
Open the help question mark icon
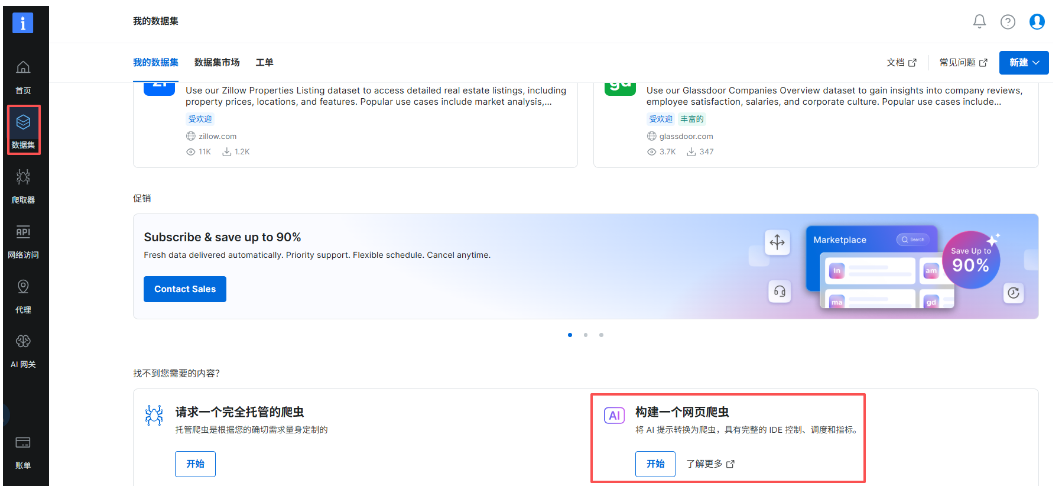point(1007,22)
